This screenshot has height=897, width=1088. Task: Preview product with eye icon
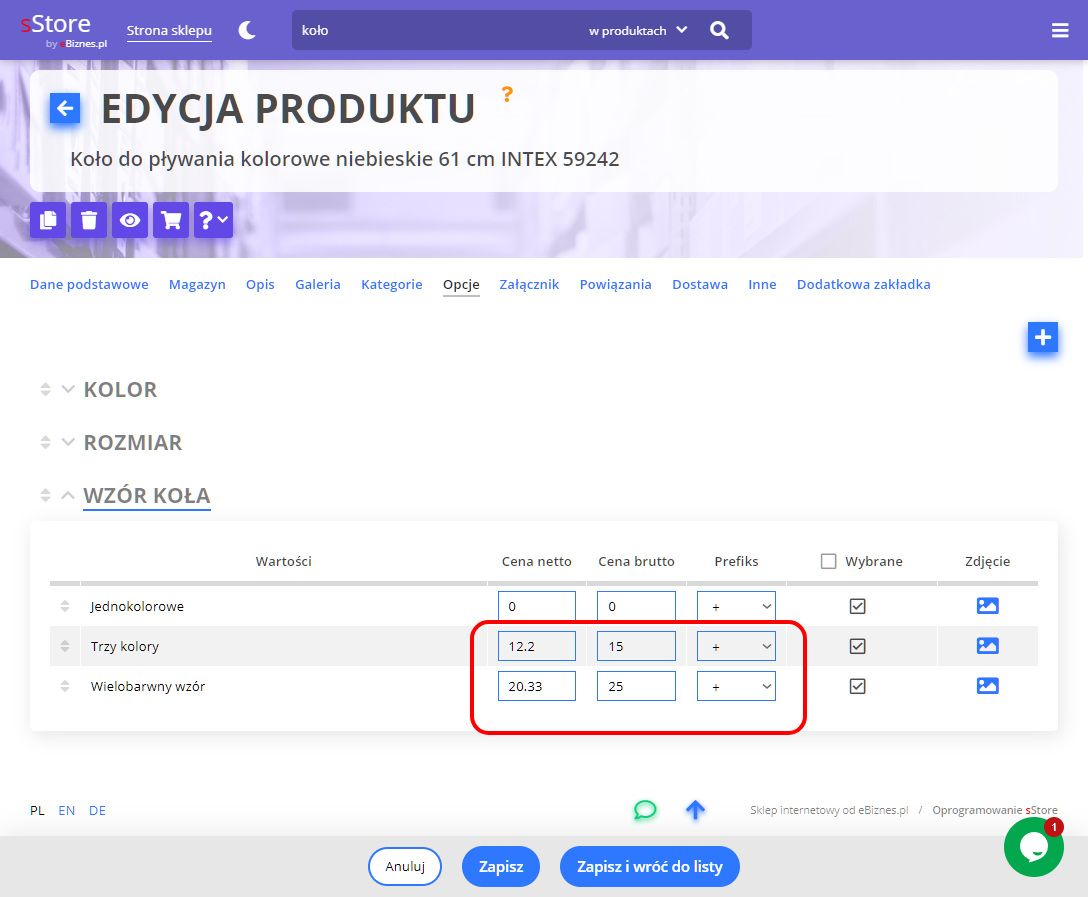(x=130, y=220)
